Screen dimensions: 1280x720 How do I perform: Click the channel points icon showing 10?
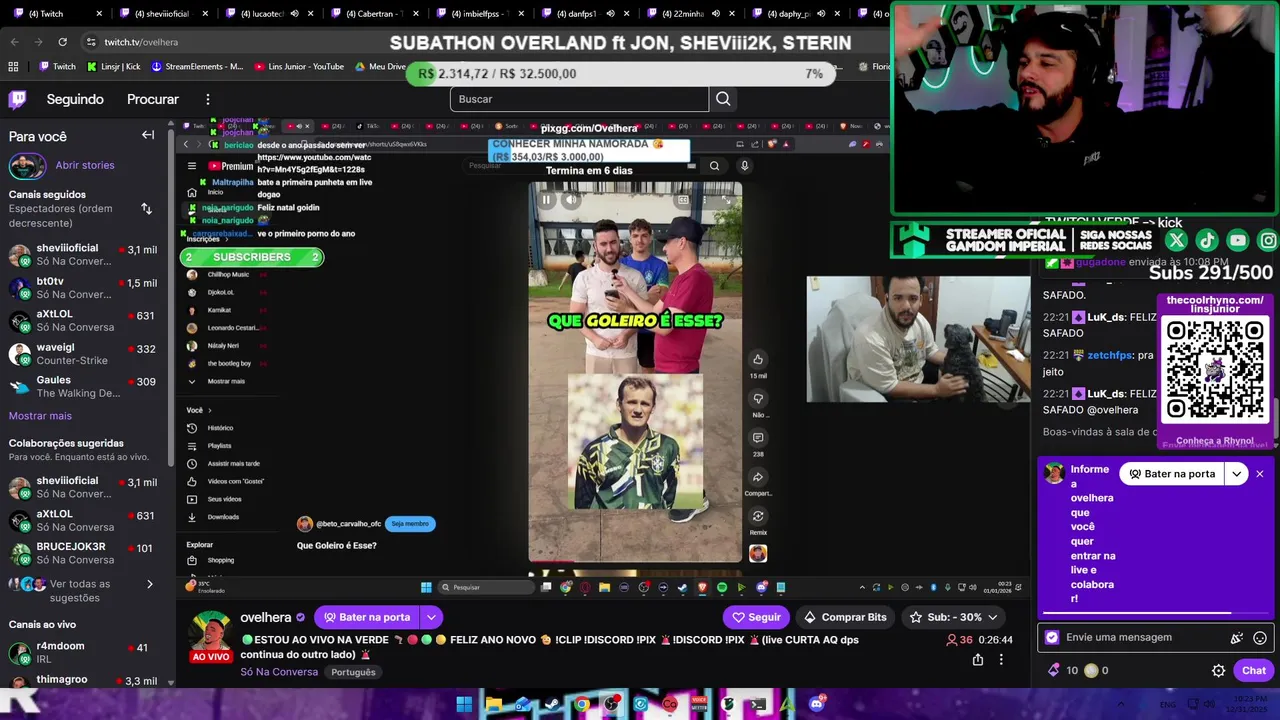1053,670
